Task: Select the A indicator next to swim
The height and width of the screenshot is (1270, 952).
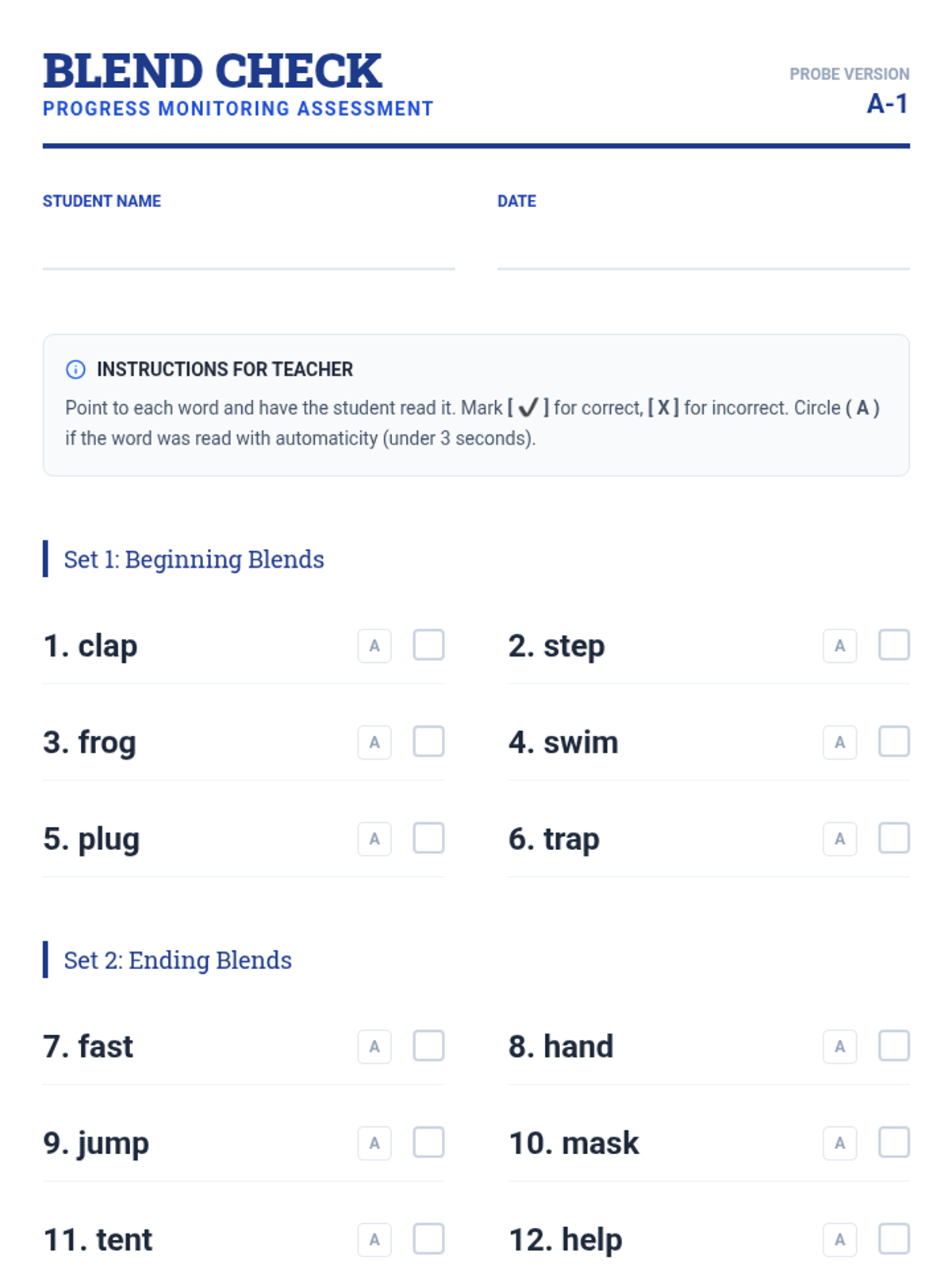Action: (x=839, y=742)
